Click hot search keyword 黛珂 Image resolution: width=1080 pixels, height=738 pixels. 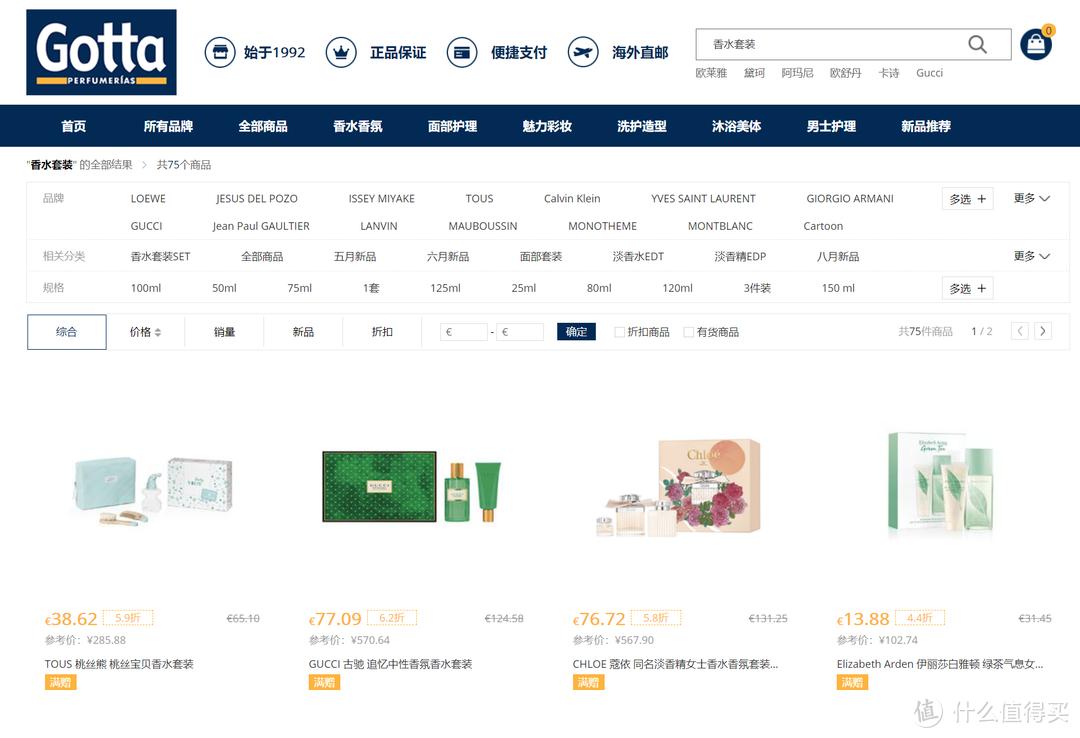coord(754,73)
